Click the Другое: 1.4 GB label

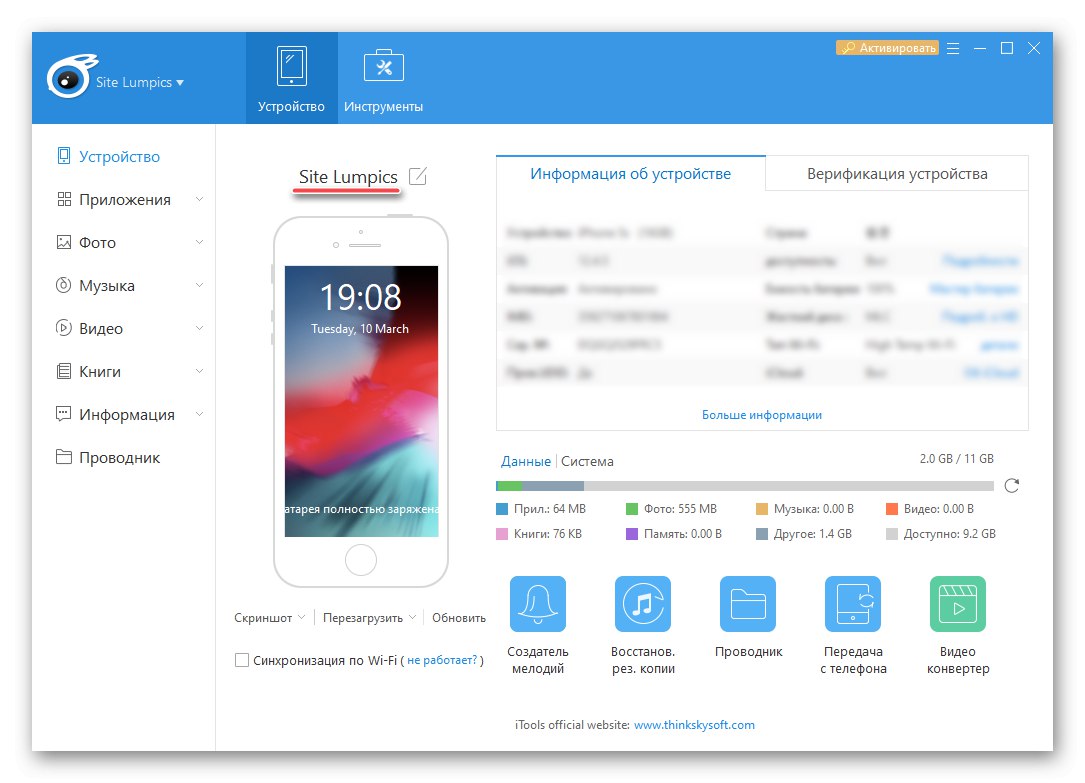(812, 534)
